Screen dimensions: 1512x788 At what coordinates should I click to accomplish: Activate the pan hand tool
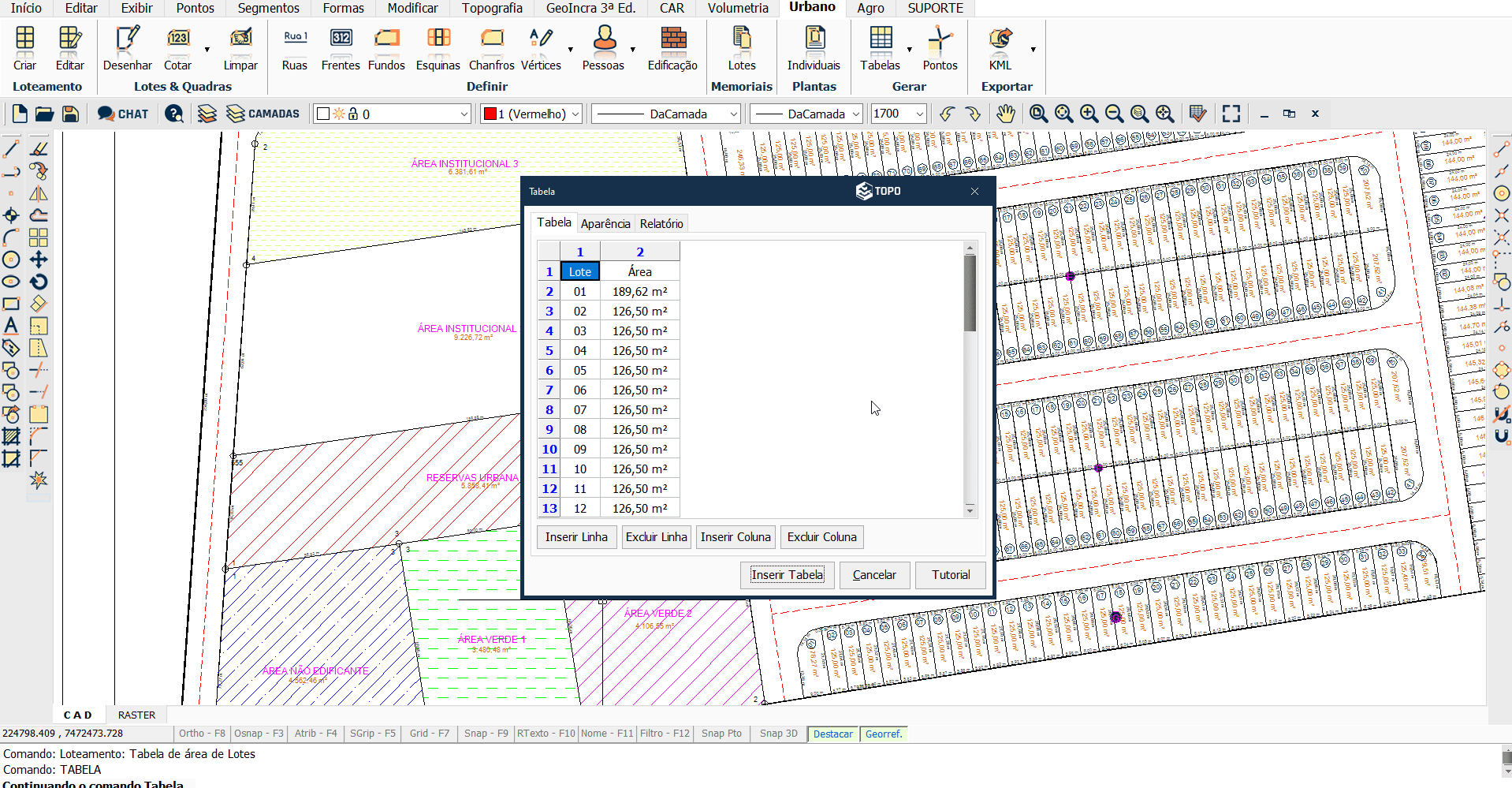[1005, 114]
